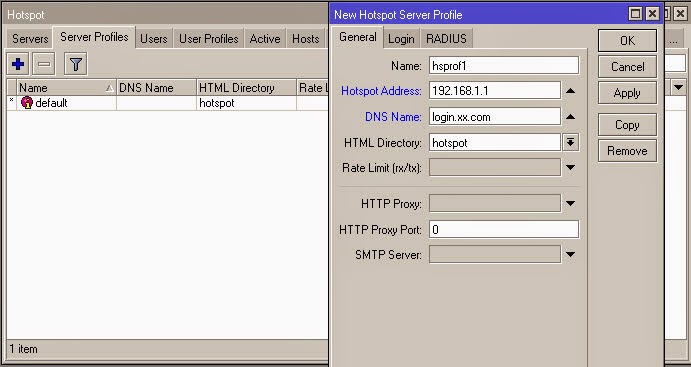Viewport: 691px width, 367px height.
Task: Select the default profile icon in list
Action: [x=27, y=103]
